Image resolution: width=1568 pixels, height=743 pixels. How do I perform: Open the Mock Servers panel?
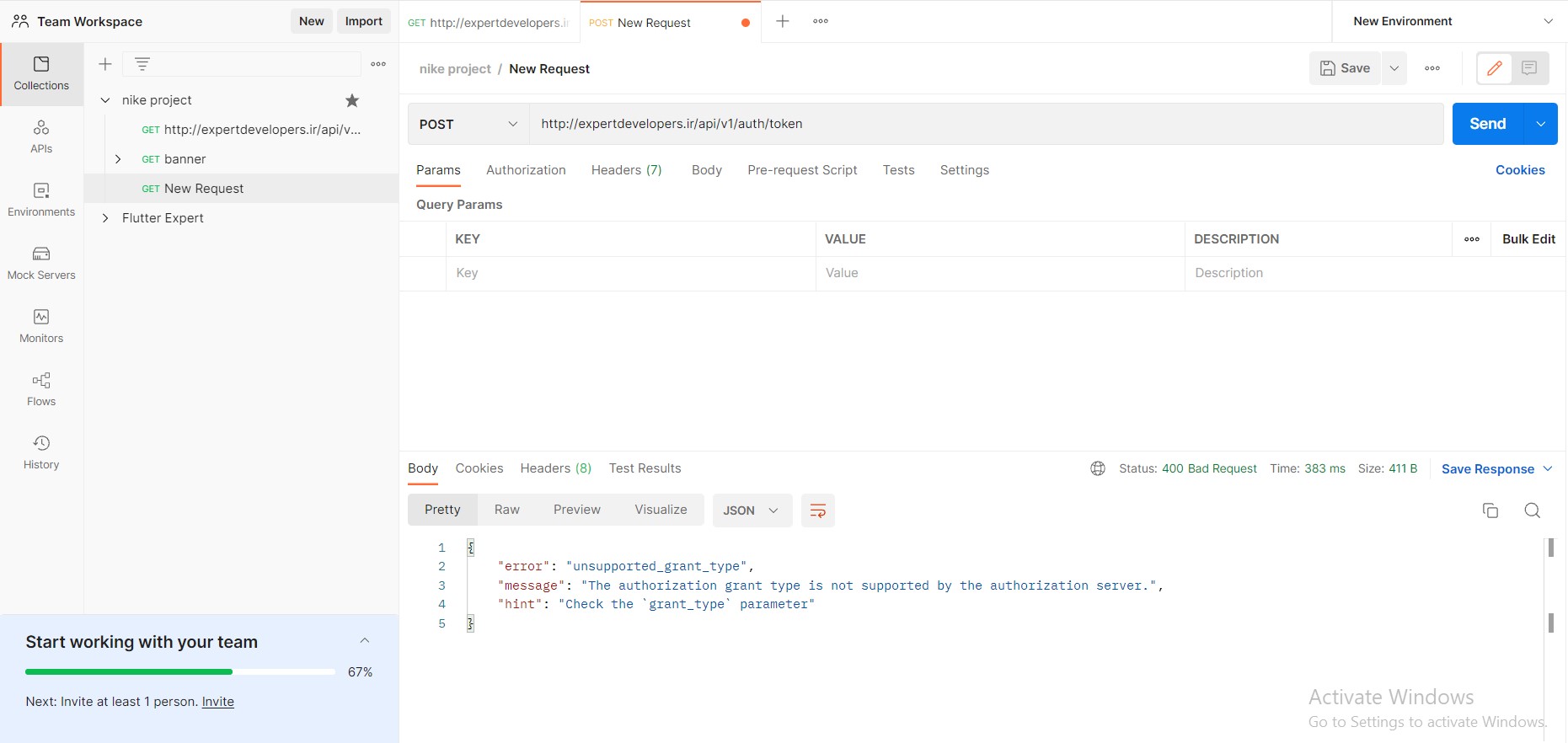tap(41, 264)
